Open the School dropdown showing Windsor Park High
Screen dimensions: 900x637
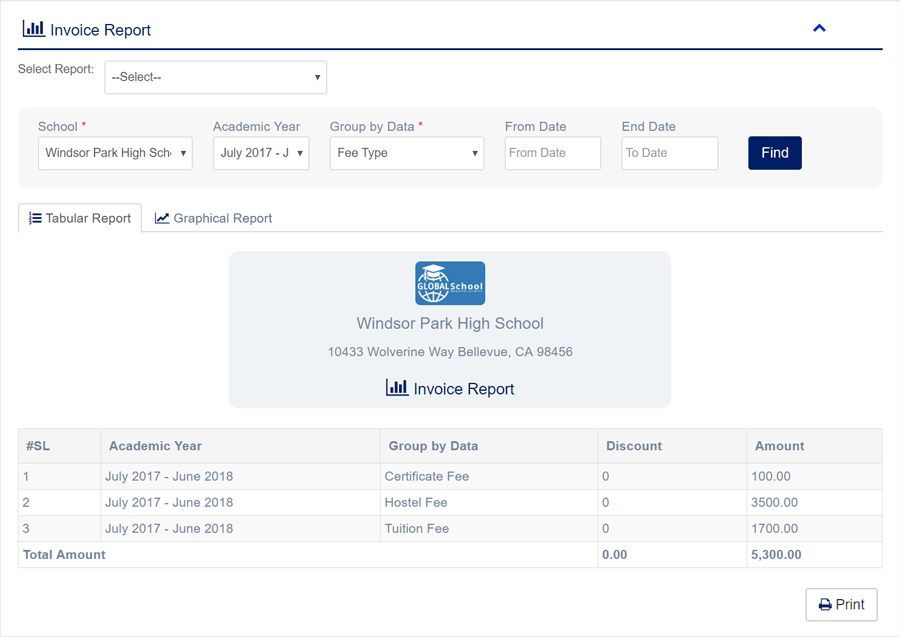pyautogui.click(x=115, y=153)
